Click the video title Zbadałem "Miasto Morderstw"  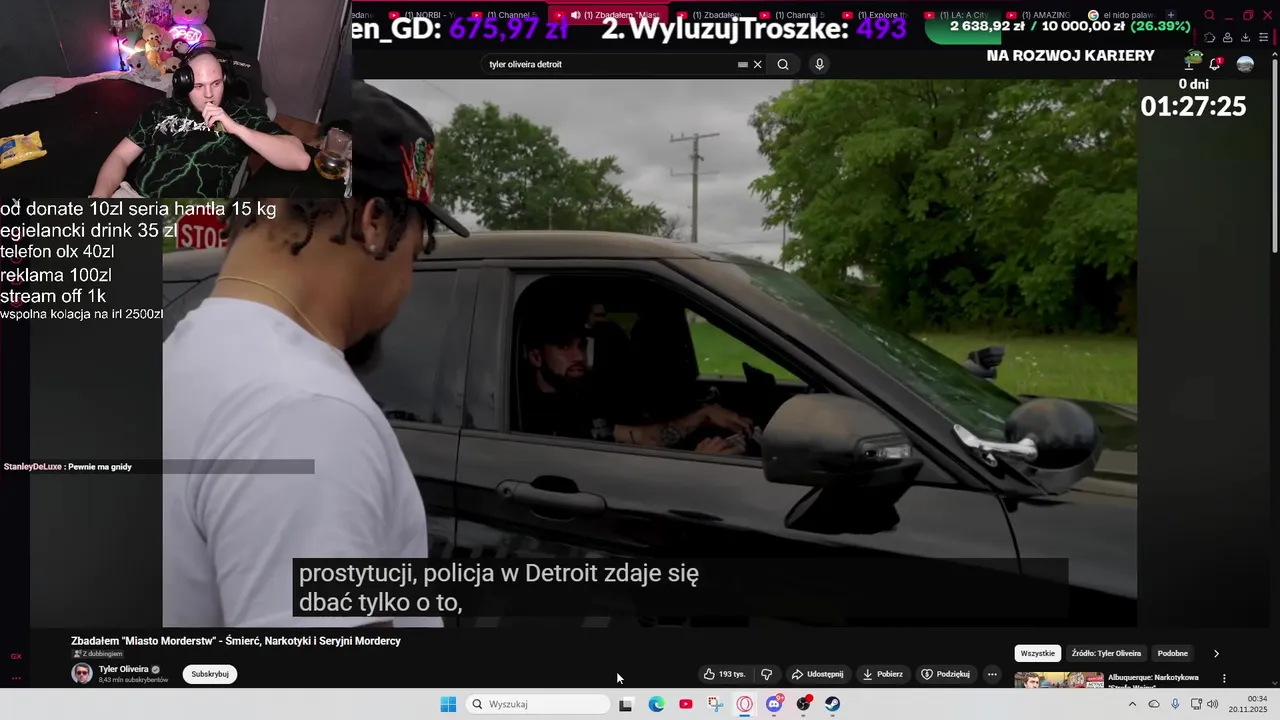pos(236,641)
